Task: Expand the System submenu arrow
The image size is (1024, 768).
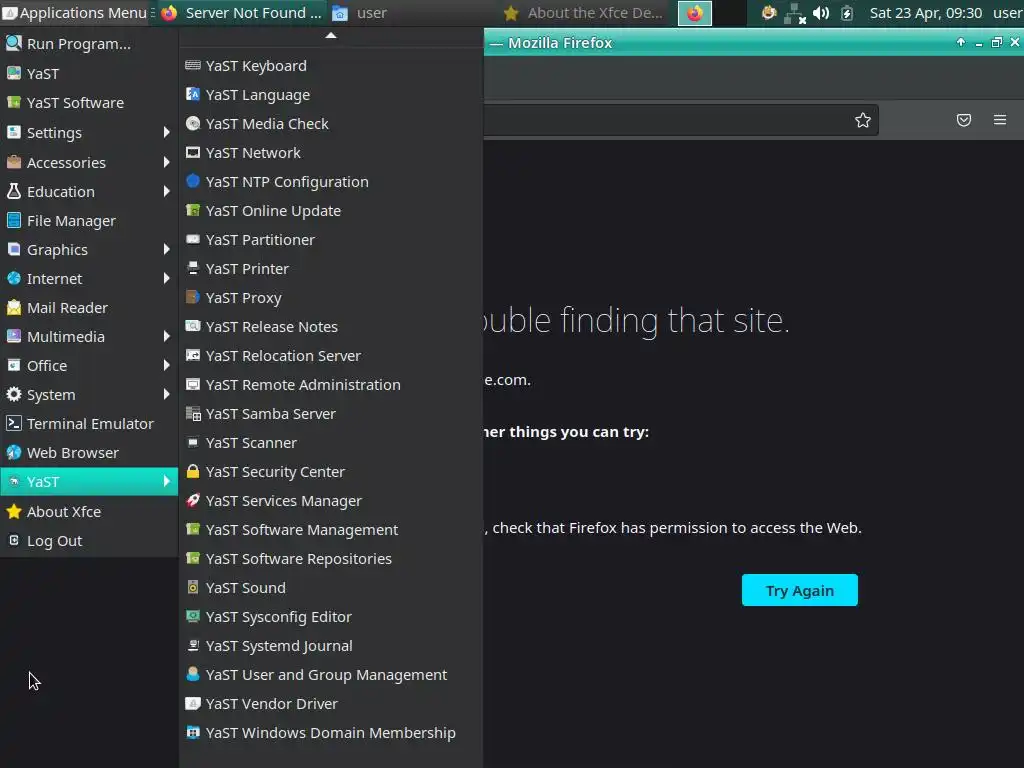Action: pyautogui.click(x=167, y=394)
